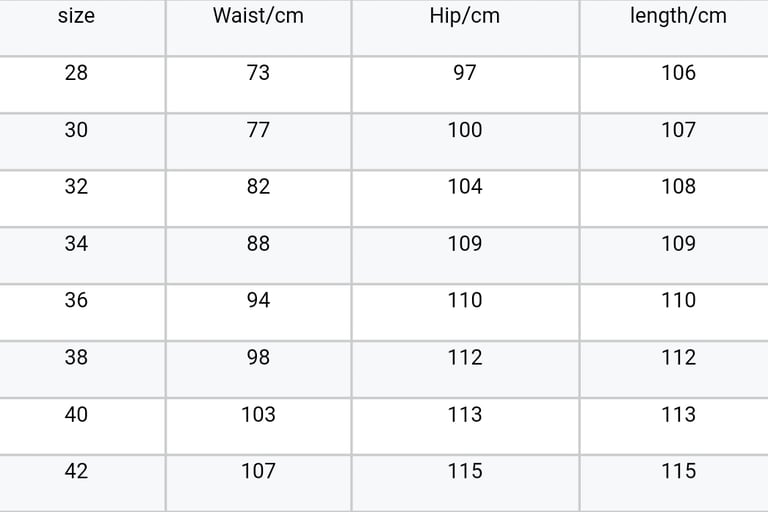
Task: Select length value 108 for size 32
Action: pyautogui.click(x=678, y=187)
